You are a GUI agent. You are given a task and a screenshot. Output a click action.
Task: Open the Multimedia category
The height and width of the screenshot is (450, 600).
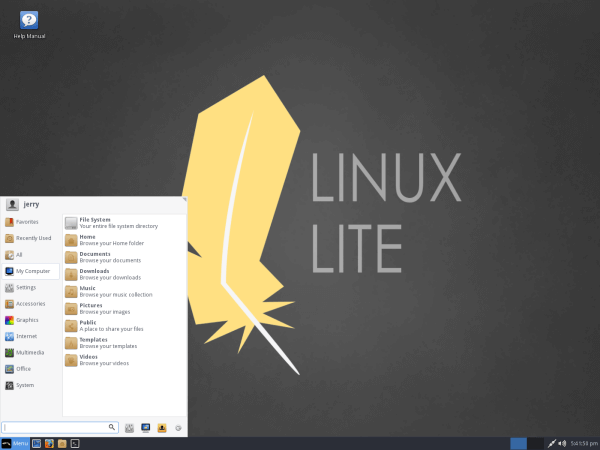tap(31, 352)
